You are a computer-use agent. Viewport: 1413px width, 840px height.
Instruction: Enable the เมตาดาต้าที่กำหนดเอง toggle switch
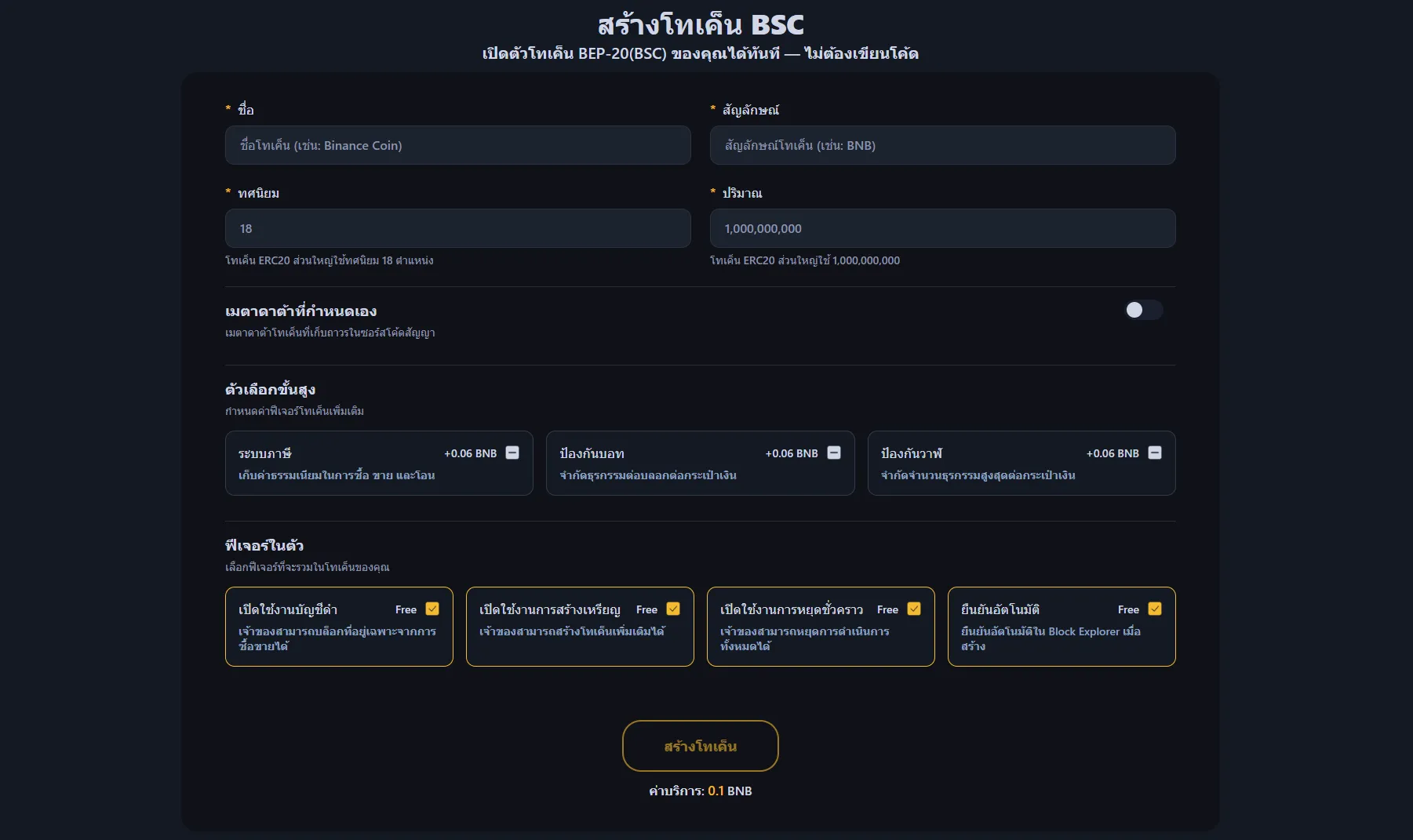click(x=1144, y=310)
